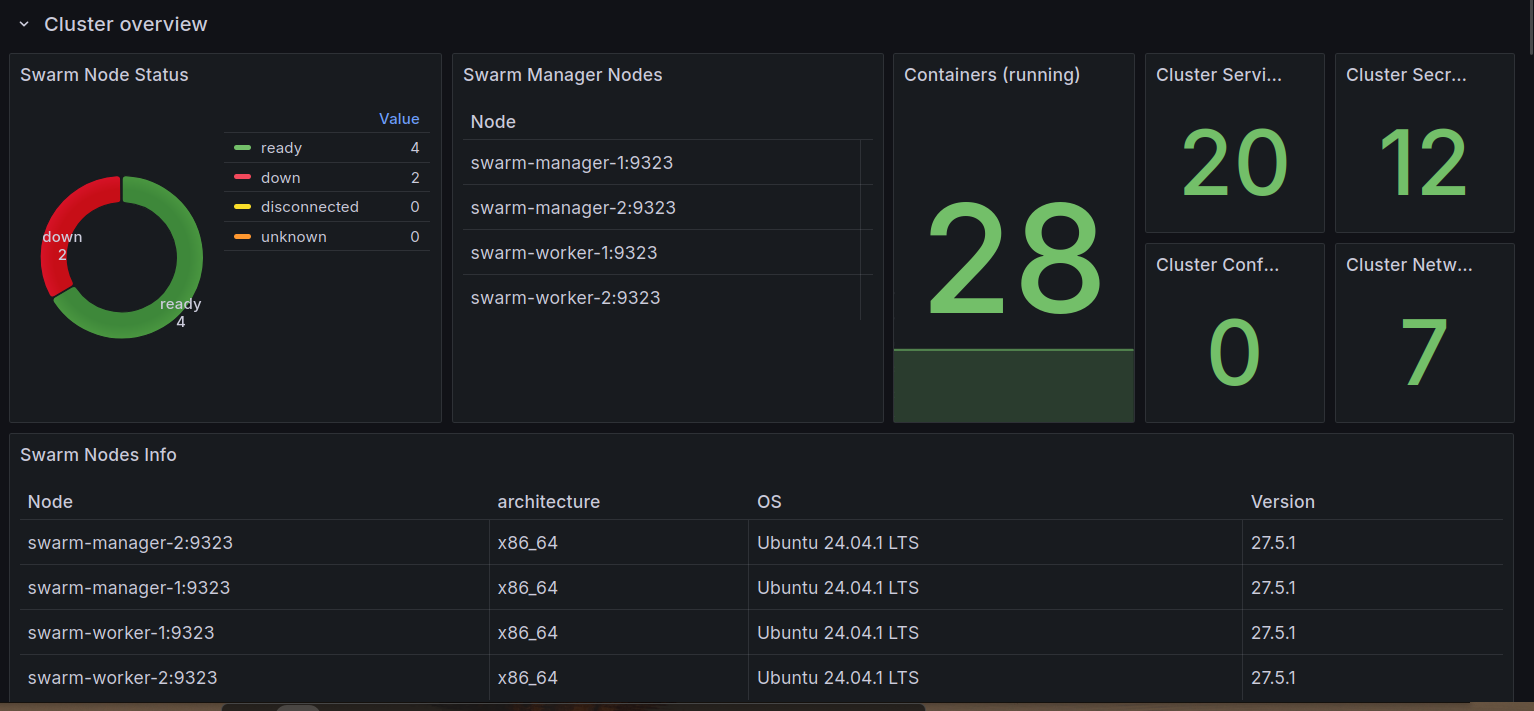Click the Cluster Secrets value 12
The height and width of the screenshot is (711, 1534).
click(1423, 164)
